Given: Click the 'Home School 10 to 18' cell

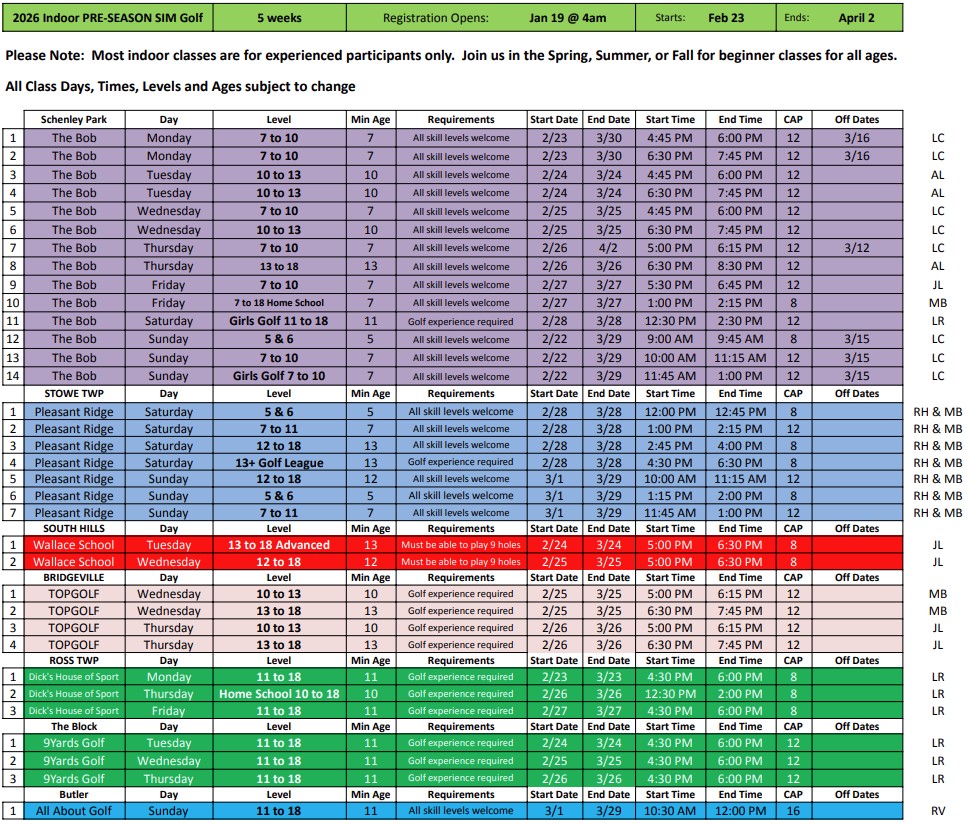Looking at the screenshot, I should pos(279,694).
